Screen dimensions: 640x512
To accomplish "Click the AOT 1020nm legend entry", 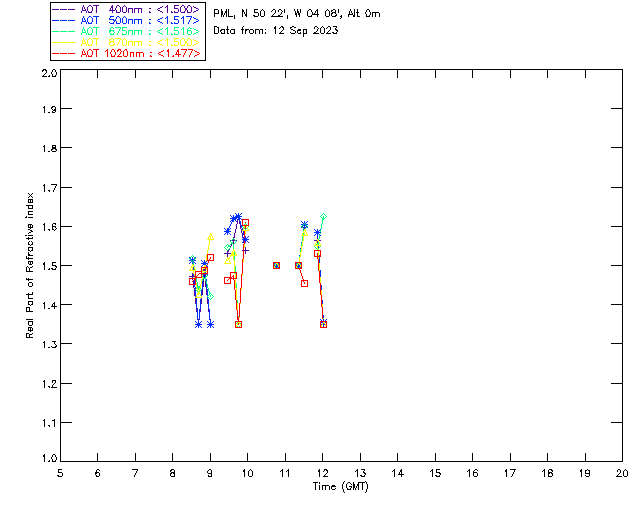I will click(x=126, y=53).
